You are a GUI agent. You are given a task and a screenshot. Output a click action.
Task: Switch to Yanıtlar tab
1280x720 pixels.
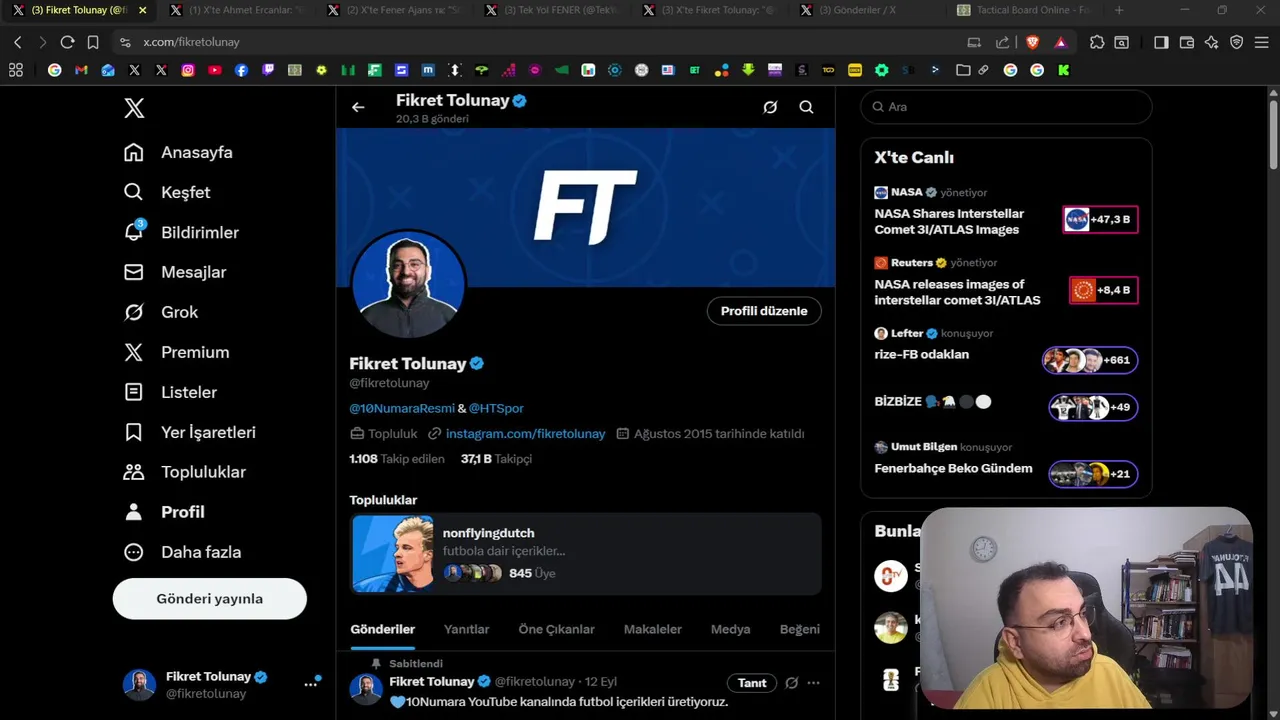click(466, 629)
